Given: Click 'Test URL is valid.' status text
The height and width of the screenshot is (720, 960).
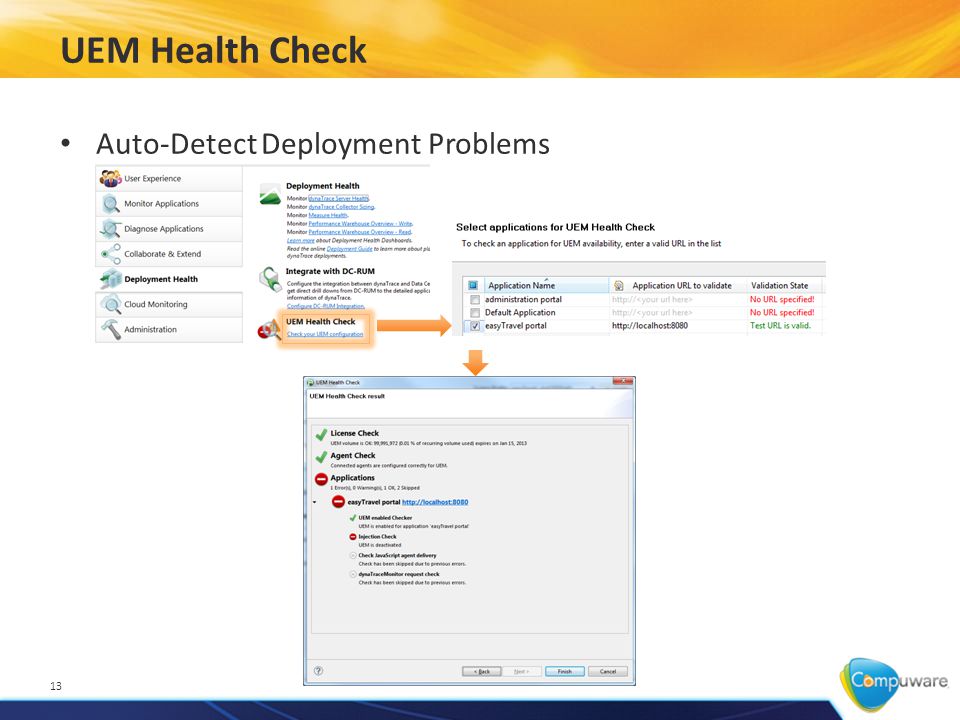Looking at the screenshot, I should click(x=780, y=326).
